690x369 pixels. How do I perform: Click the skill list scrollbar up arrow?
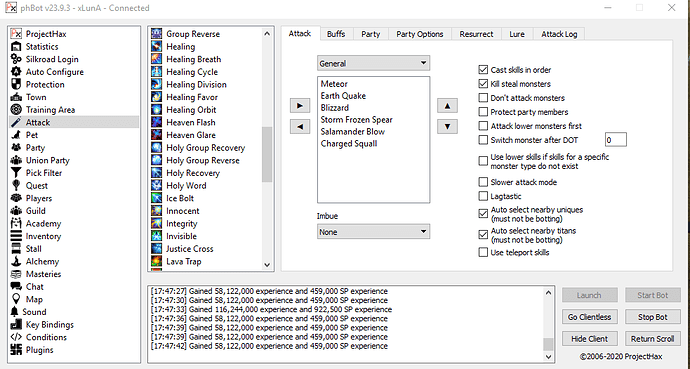click(267, 34)
